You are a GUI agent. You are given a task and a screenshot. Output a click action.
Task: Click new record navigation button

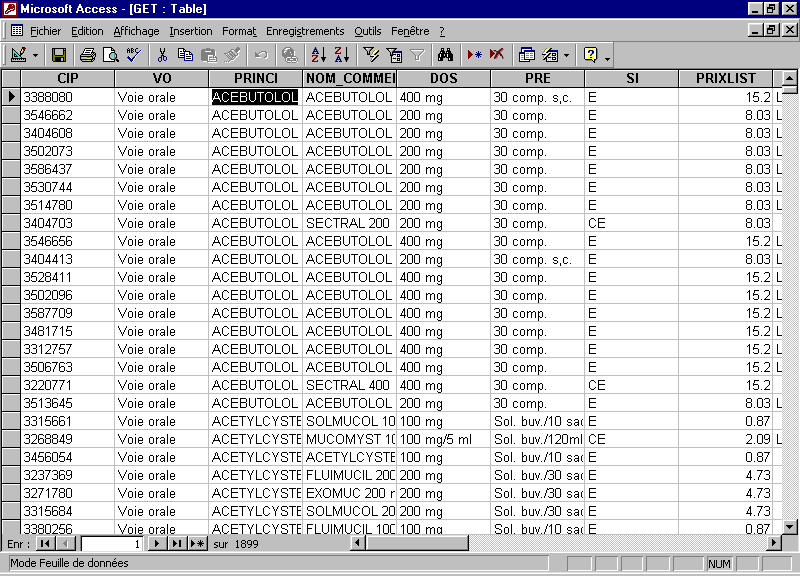tap(197, 543)
